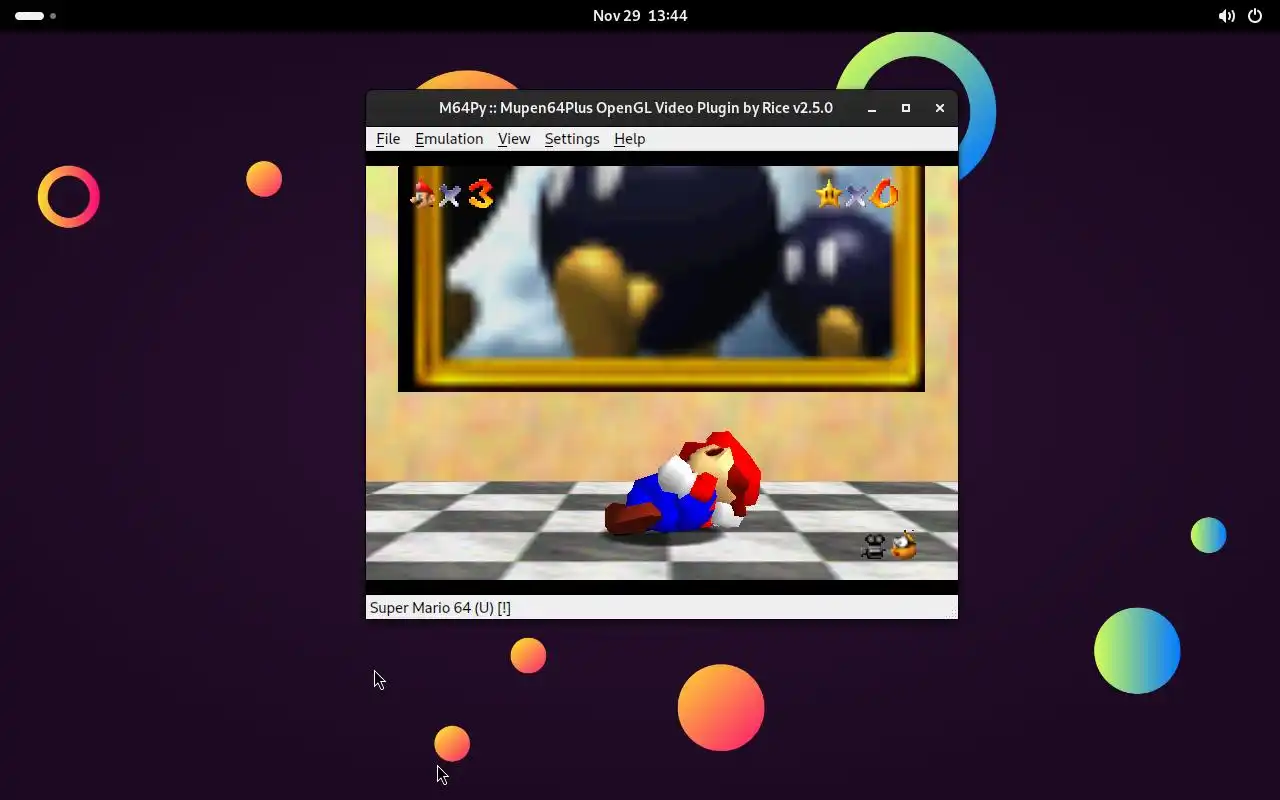Click the star count number 6
The width and height of the screenshot is (1280, 800).
[884, 194]
